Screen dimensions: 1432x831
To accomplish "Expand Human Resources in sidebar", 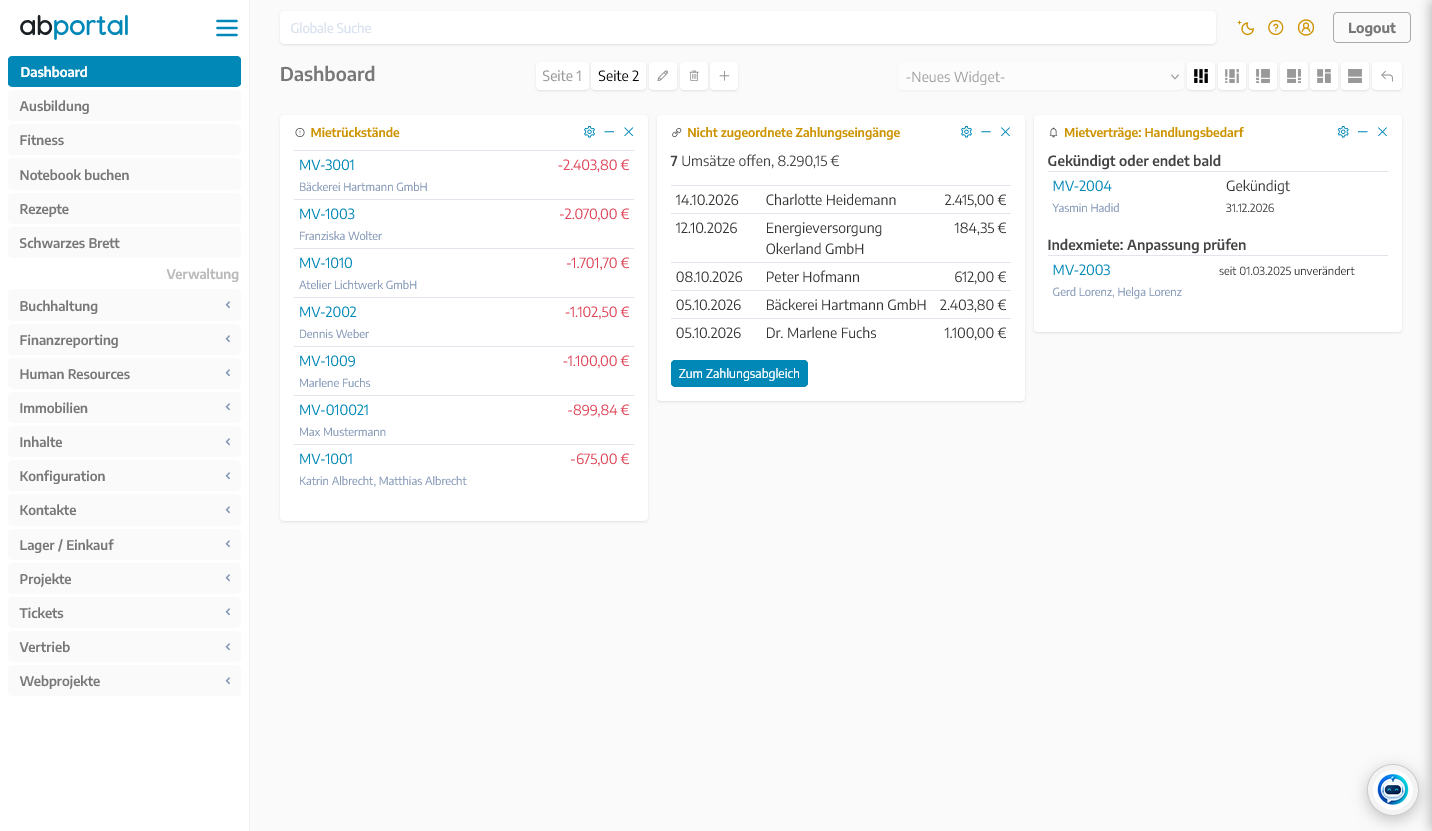I will click(124, 374).
